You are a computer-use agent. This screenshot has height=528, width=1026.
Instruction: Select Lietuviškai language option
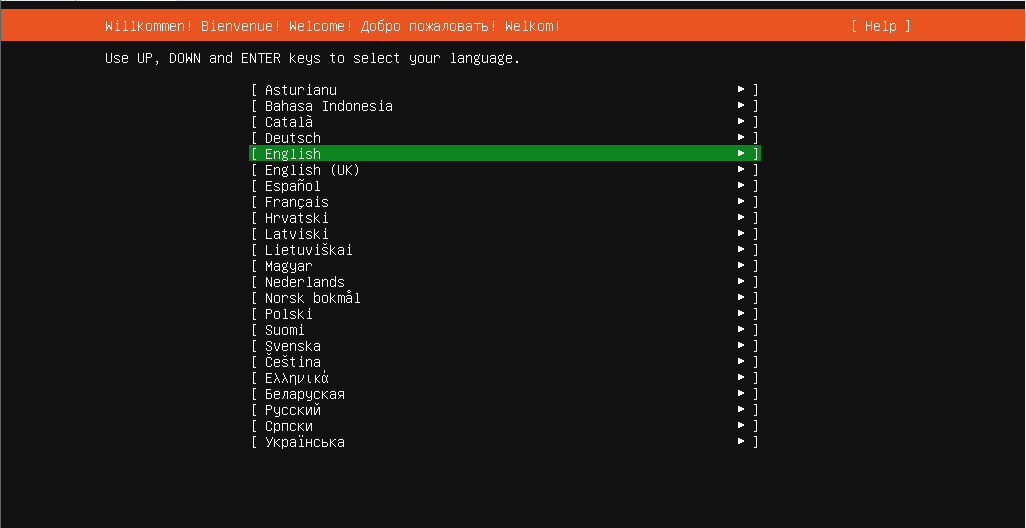click(309, 250)
